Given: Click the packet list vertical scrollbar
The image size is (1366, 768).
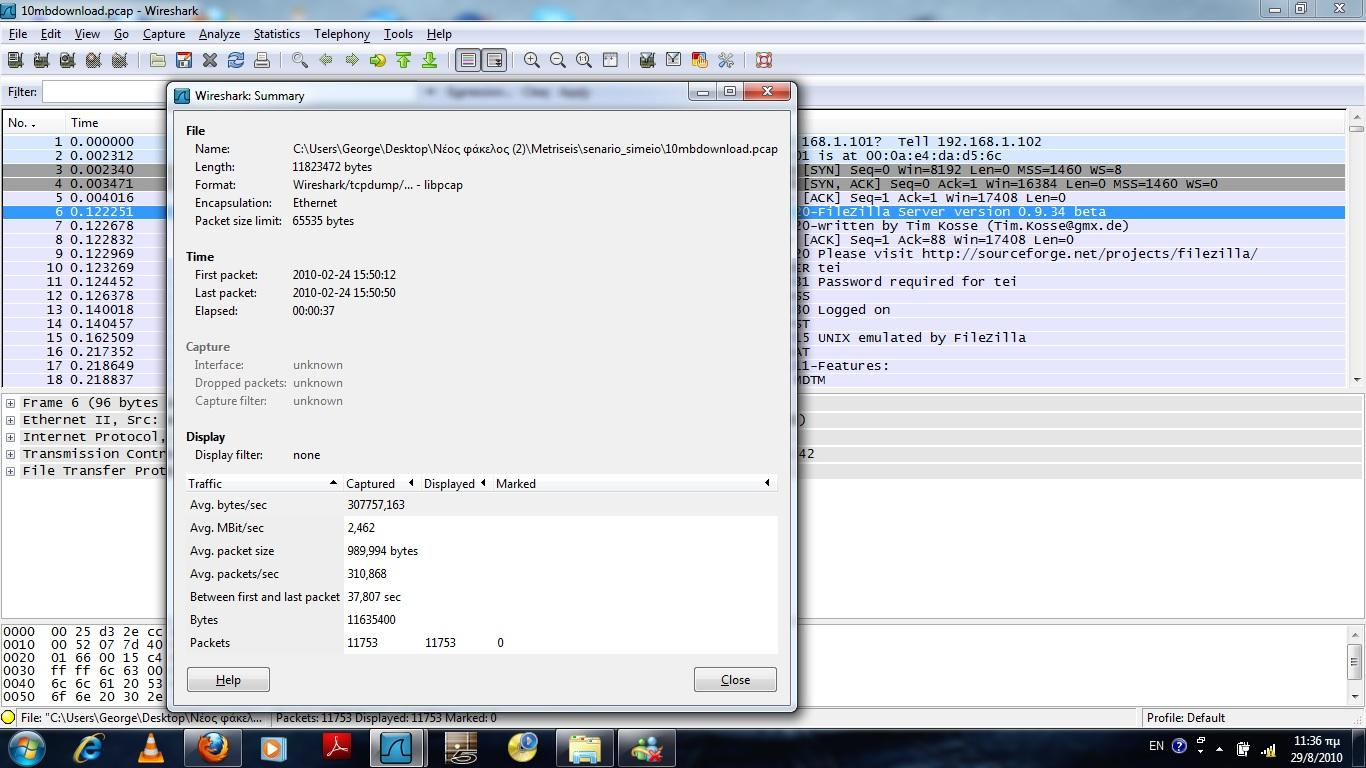Looking at the screenshot, I should point(1355,250).
